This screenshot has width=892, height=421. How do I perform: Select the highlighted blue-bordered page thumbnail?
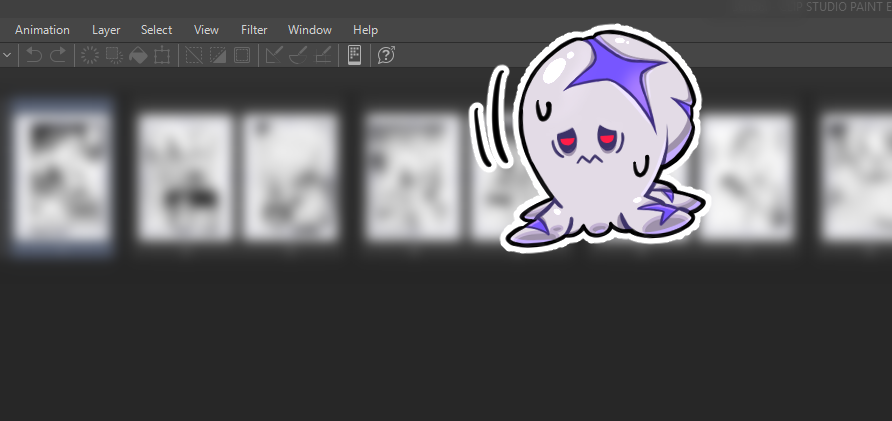(62, 176)
